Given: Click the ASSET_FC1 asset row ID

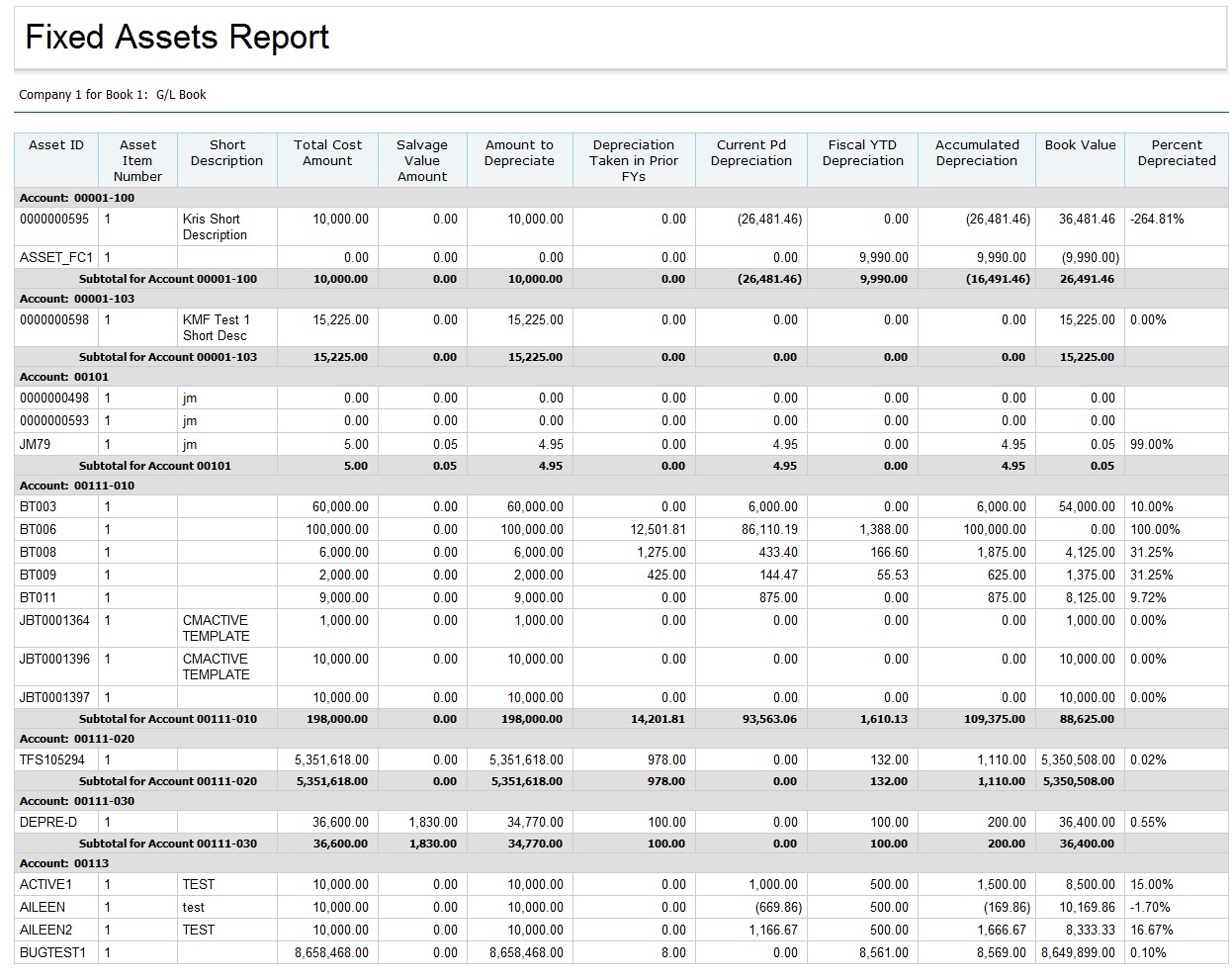Looking at the screenshot, I should [x=56, y=258].
